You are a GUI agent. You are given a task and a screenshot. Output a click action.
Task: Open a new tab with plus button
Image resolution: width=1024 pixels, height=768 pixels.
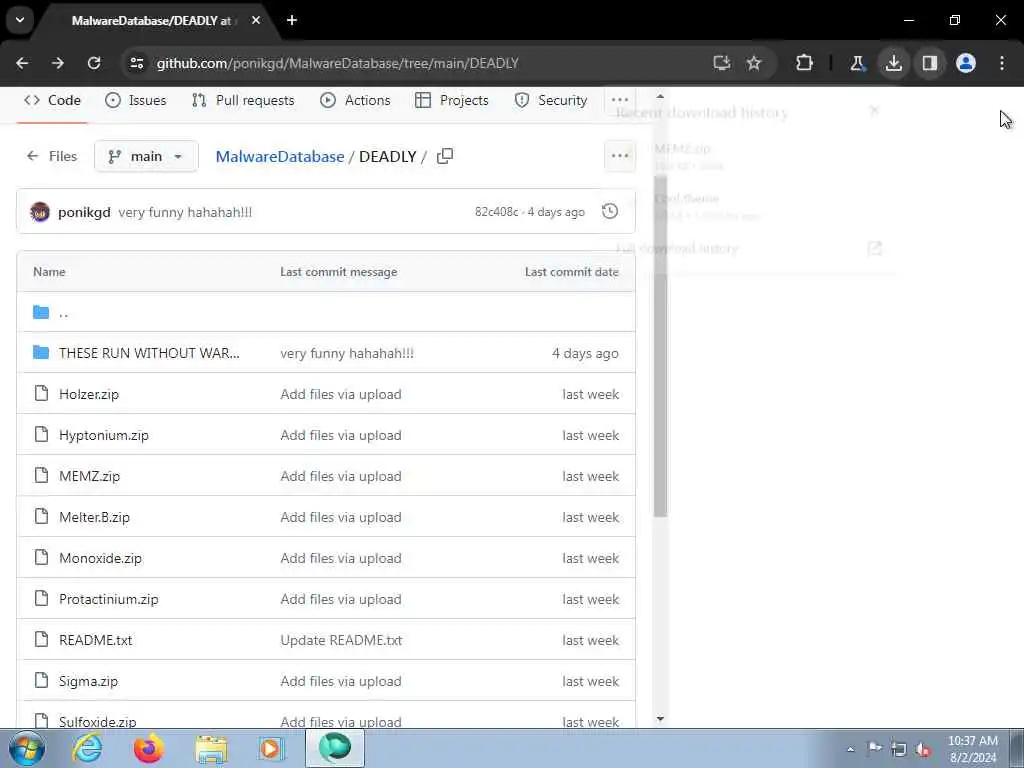[292, 20]
